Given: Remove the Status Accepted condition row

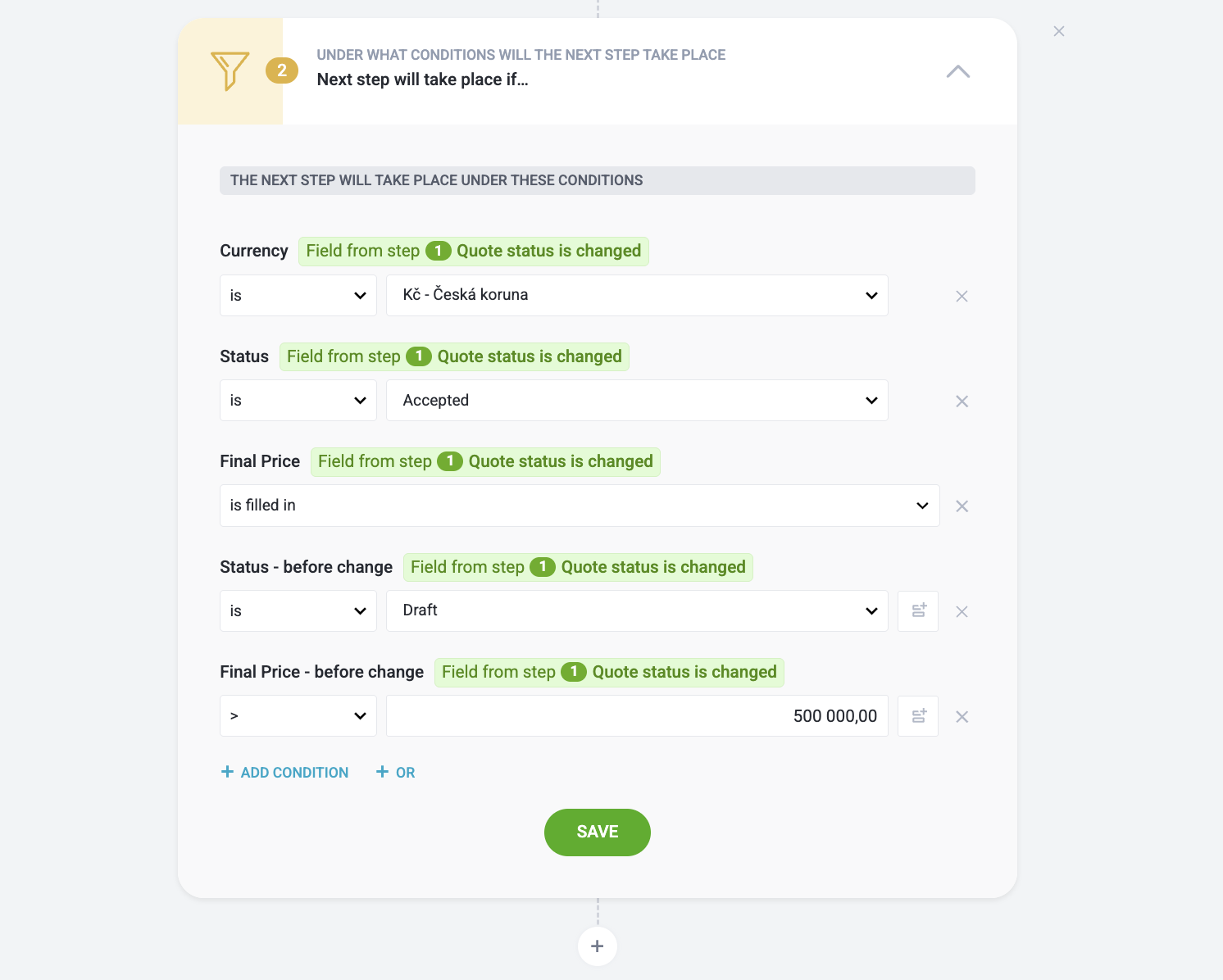Looking at the screenshot, I should [962, 401].
